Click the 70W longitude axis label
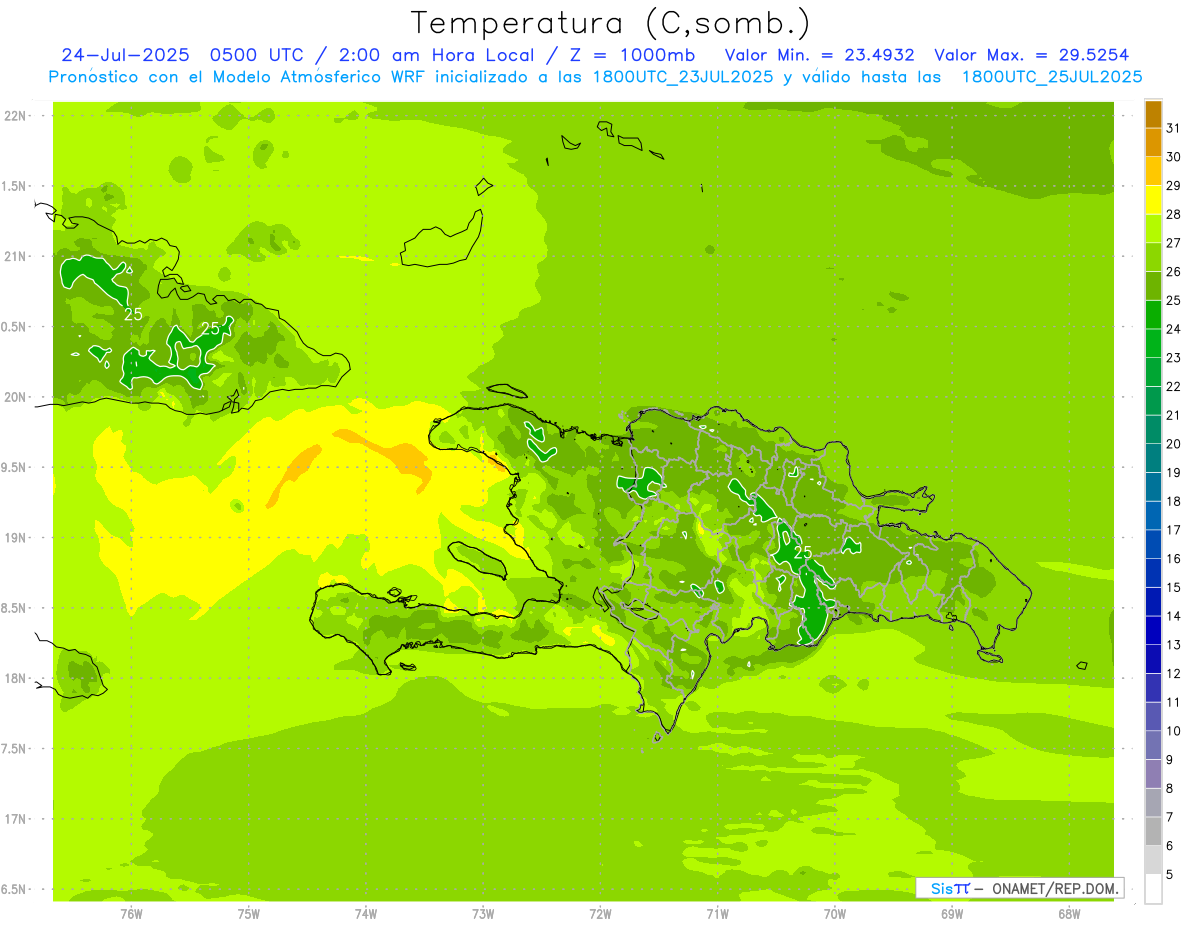Viewport: 1200px width, 927px height. point(835,914)
